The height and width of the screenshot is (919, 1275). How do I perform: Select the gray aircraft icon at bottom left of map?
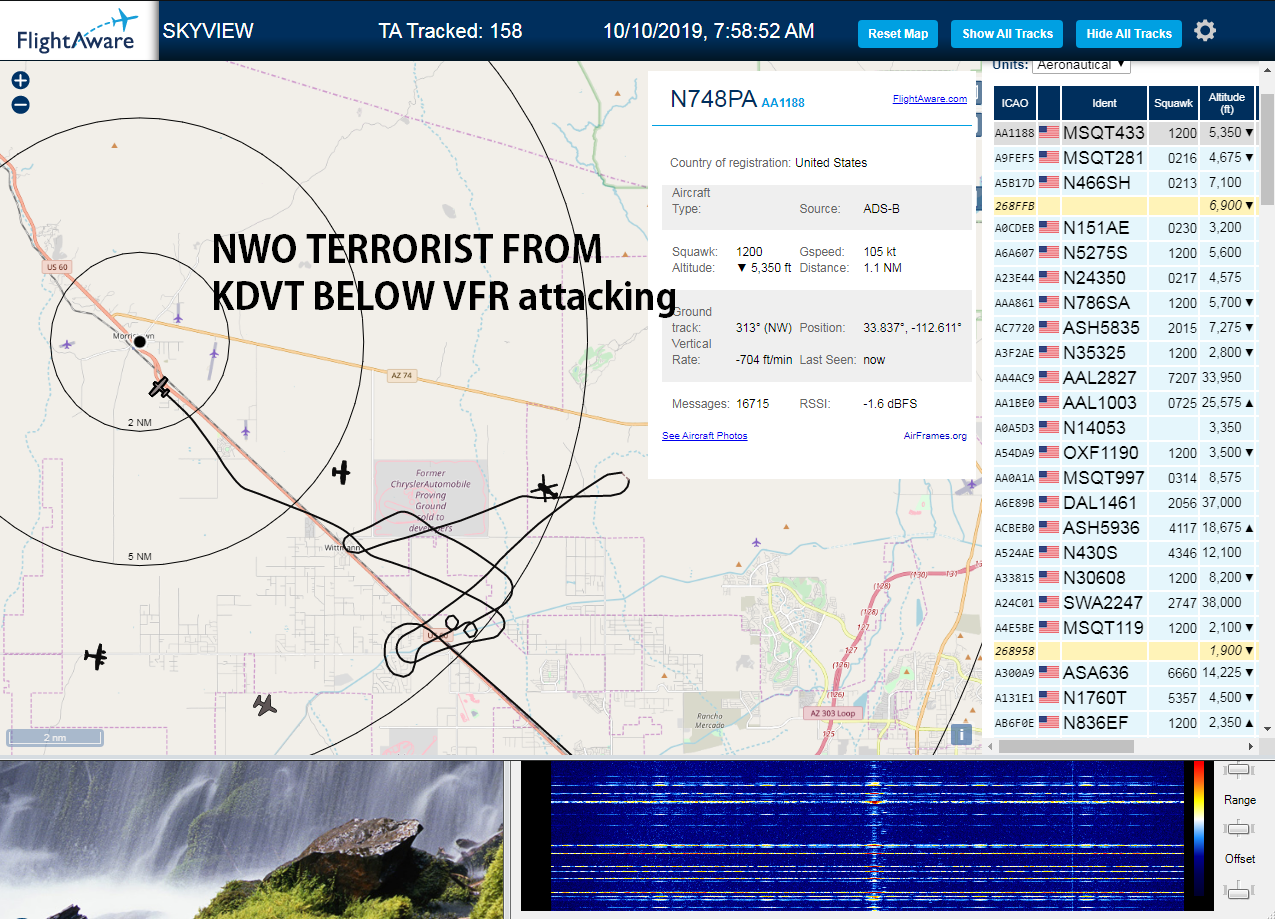coord(265,705)
